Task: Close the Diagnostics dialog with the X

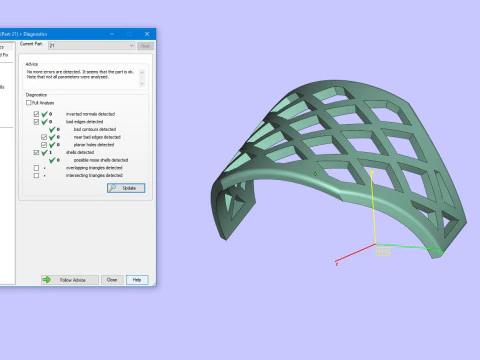Action: pos(147,34)
